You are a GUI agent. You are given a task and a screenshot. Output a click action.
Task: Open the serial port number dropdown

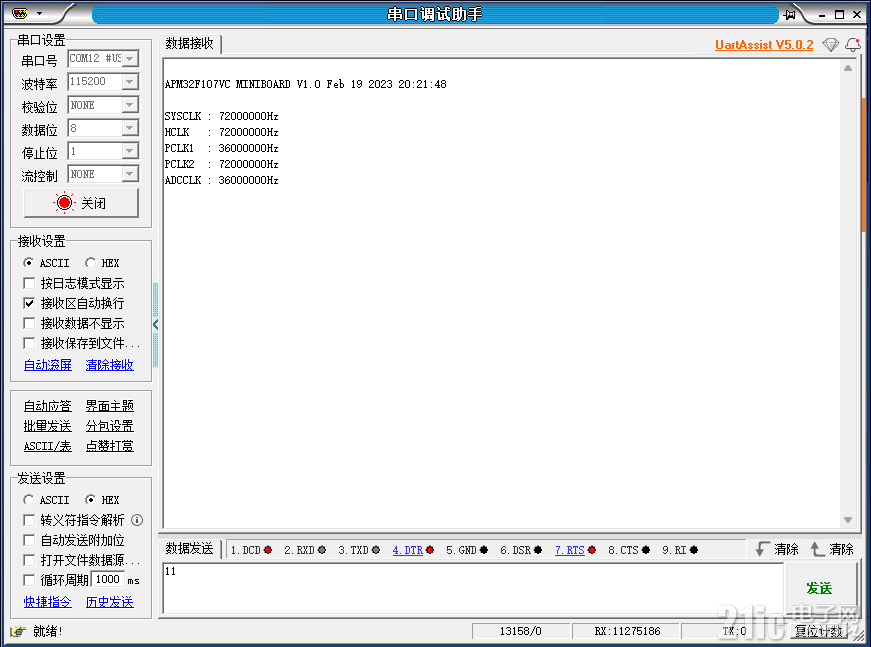click(130, 58)
